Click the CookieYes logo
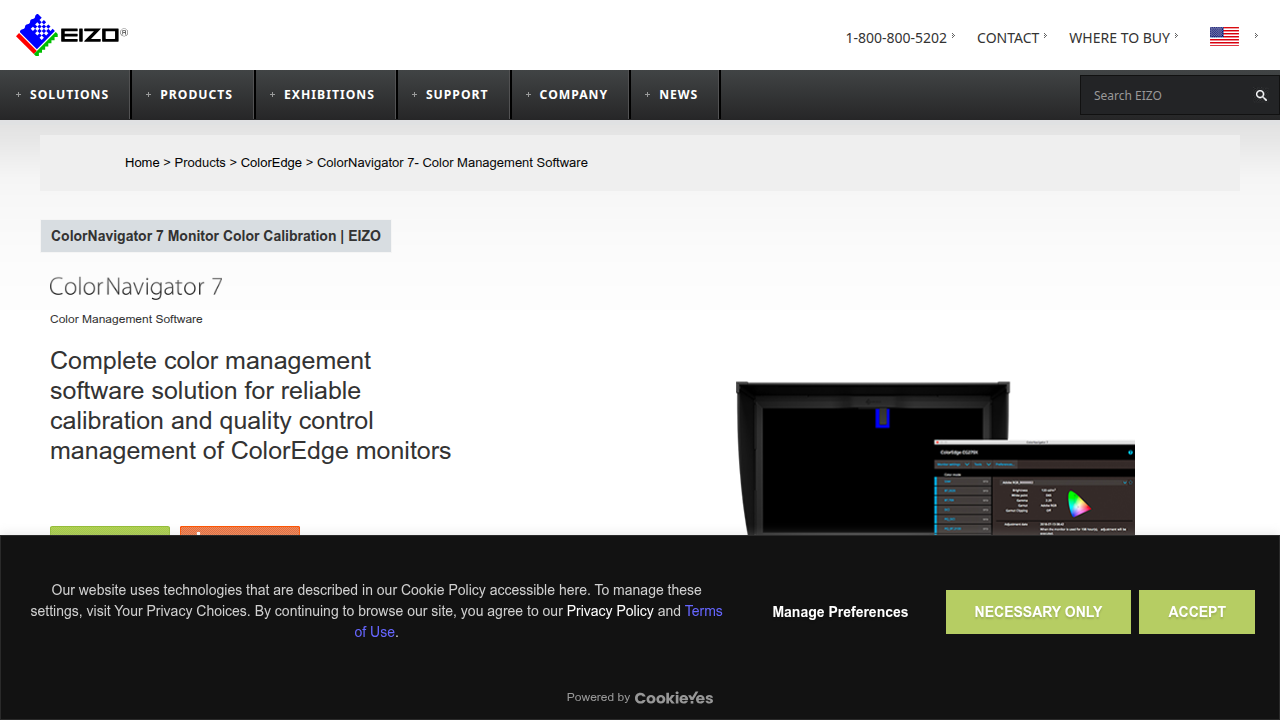The height and width of the screenshot is (720, 1280). click(x=674, y=698)
